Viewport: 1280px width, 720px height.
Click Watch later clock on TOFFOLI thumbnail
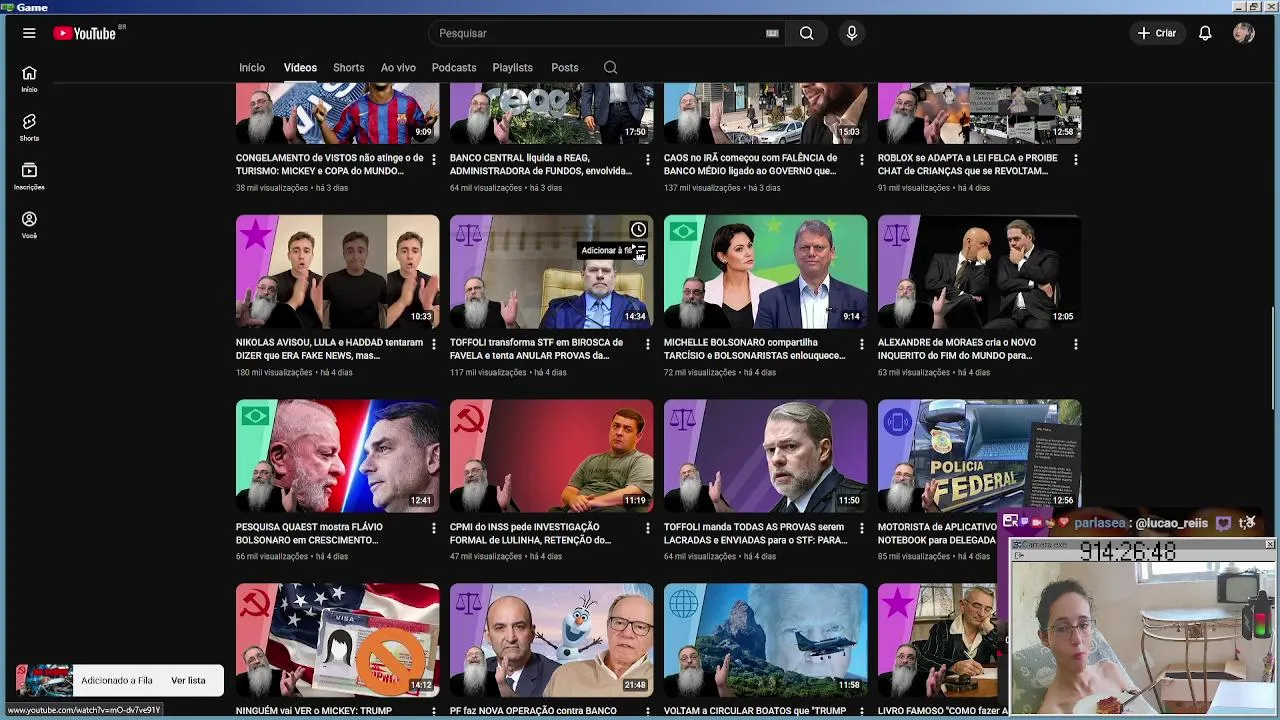click(638, 230)
